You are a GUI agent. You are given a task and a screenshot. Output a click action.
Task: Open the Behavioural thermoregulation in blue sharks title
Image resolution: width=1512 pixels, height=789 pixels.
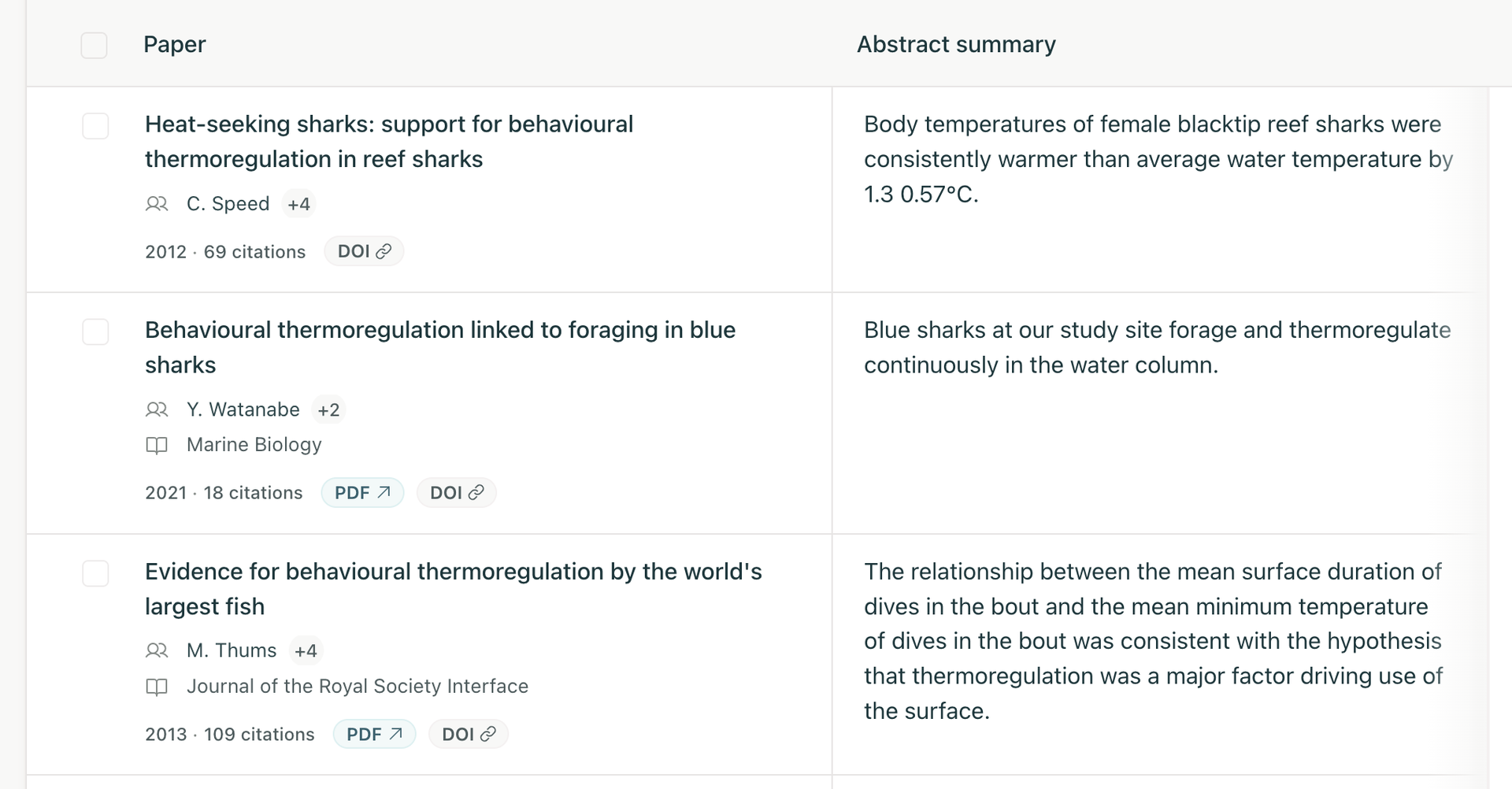coord(440,347)
